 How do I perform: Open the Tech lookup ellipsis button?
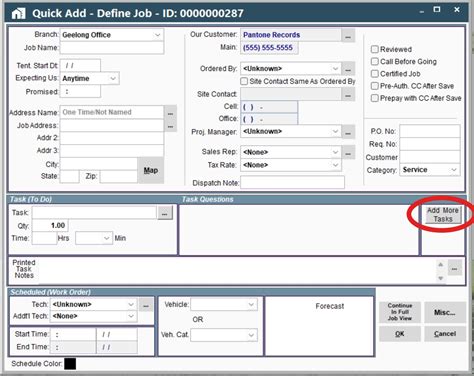(146, 305)
